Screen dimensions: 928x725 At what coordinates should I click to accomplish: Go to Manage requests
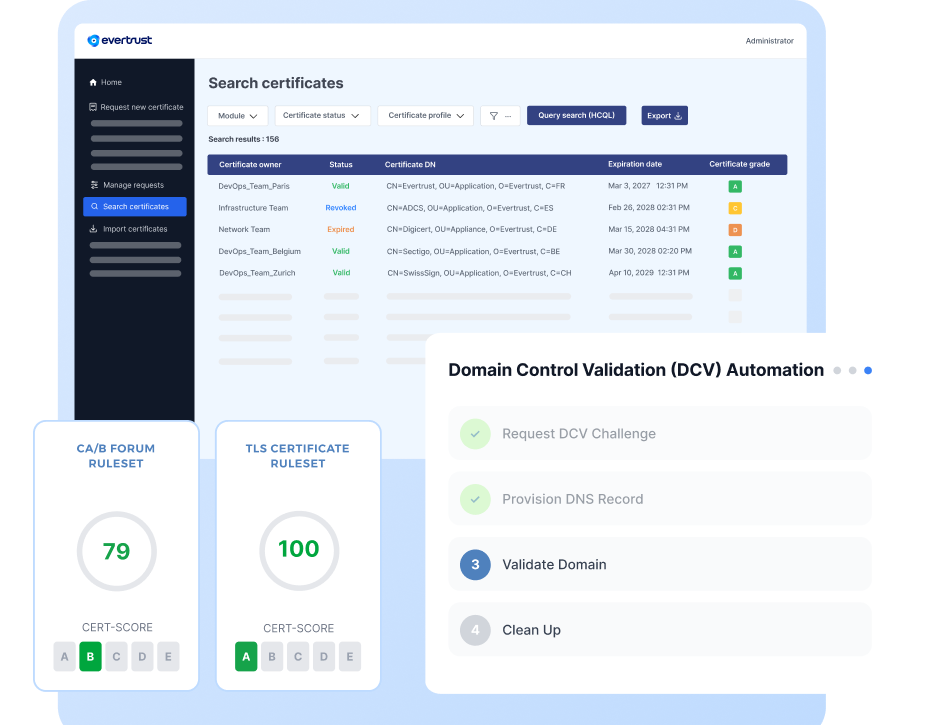pyautogui.click(x=127, y=185)
